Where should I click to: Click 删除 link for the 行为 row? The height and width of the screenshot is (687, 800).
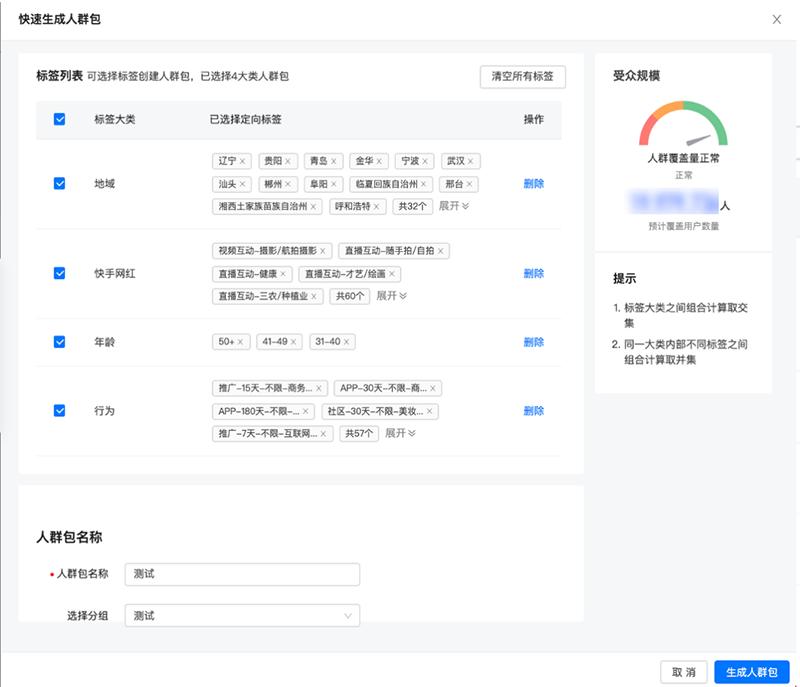tap(533, 411)
